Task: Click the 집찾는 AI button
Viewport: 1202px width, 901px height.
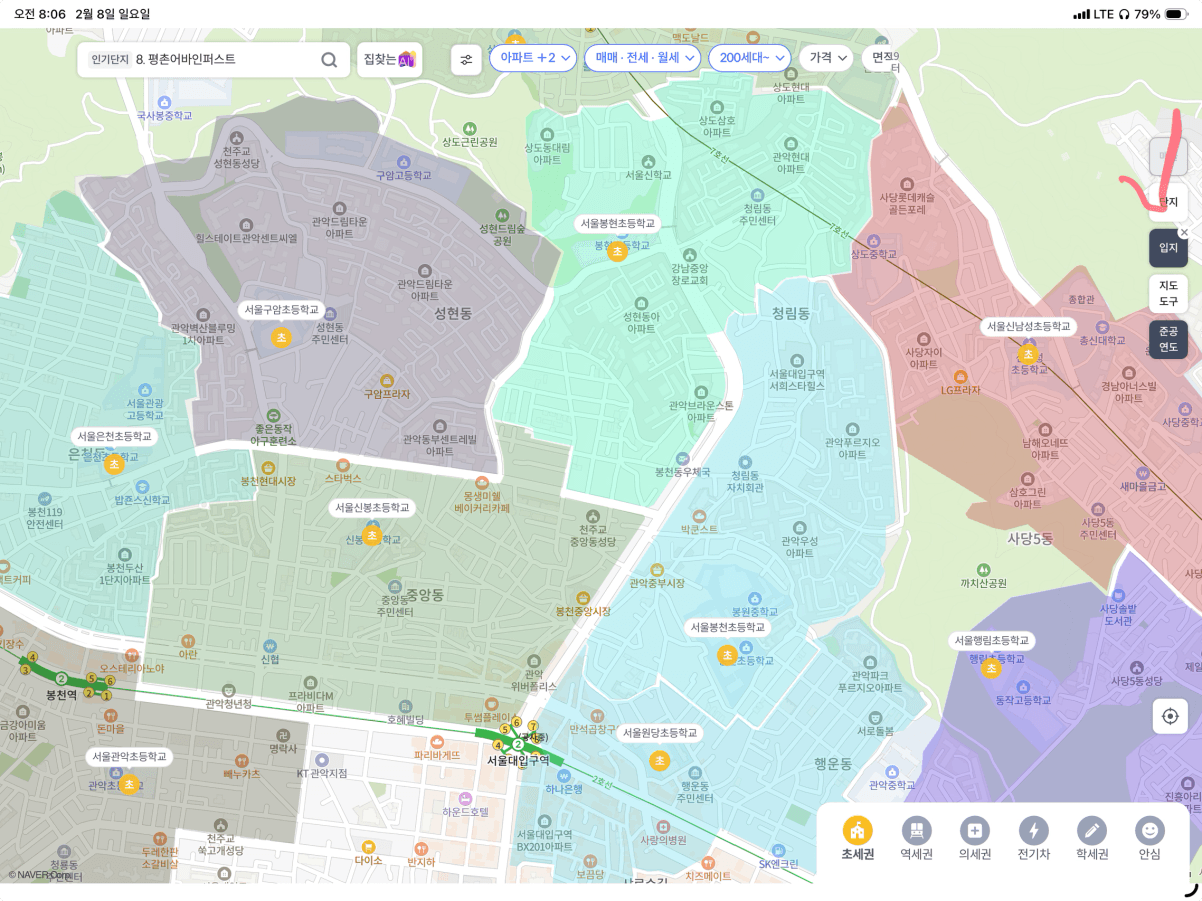Action: coord(389,60)
